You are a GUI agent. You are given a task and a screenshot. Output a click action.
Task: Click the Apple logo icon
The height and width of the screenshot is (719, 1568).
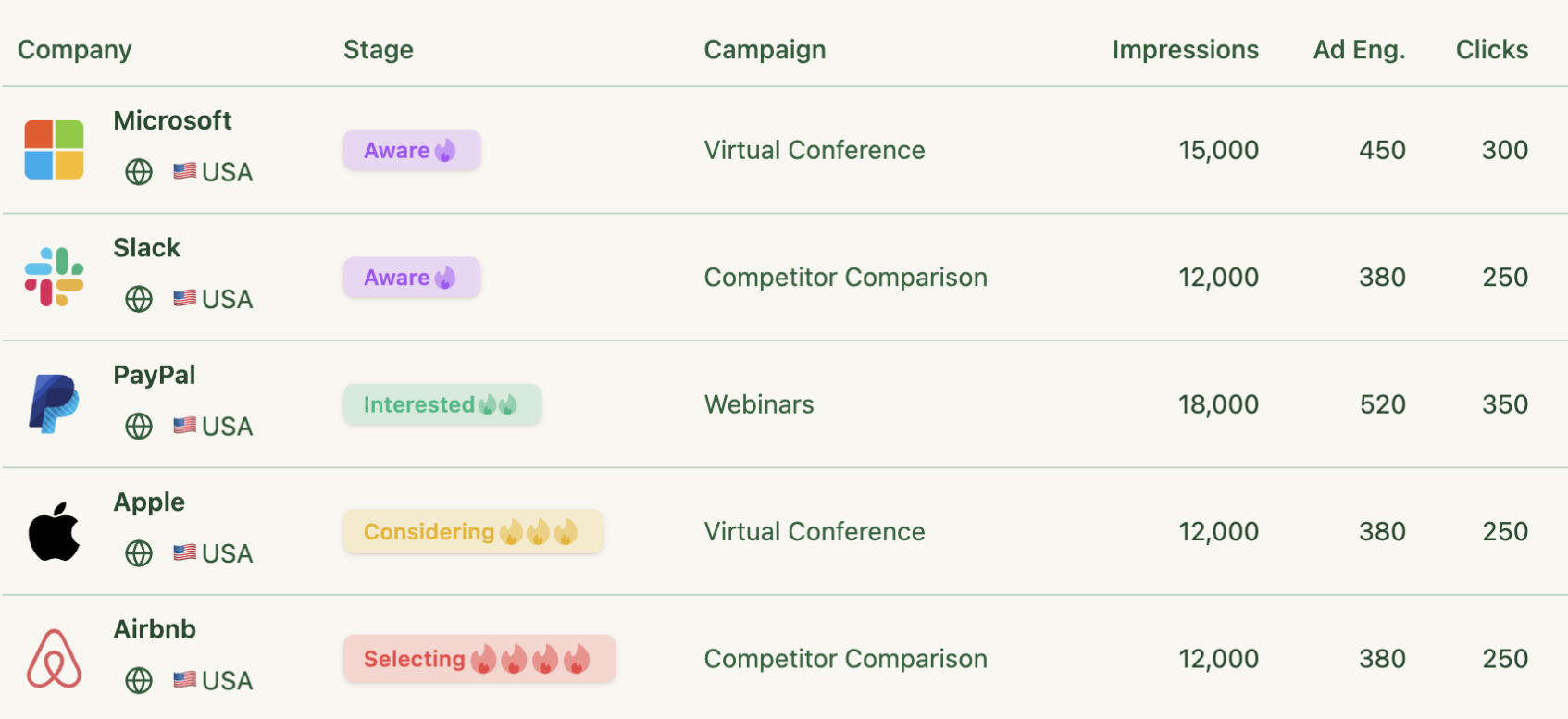pyautogui.click(x=54, y=531)
